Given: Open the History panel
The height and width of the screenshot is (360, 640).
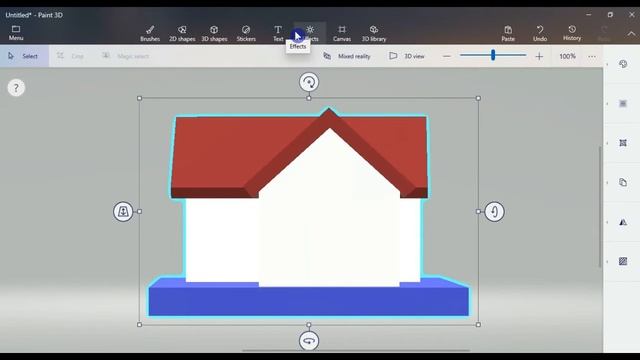Looking at the screenshot, I should pos(572,33).
